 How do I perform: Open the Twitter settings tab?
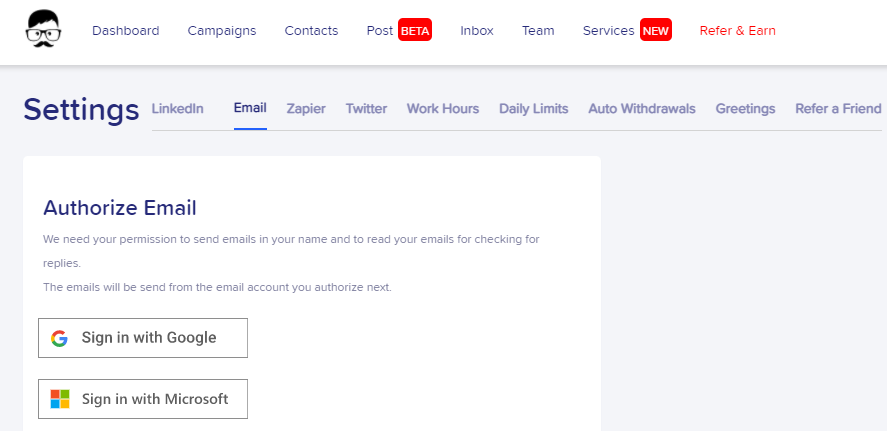click(x=367, y=109)
